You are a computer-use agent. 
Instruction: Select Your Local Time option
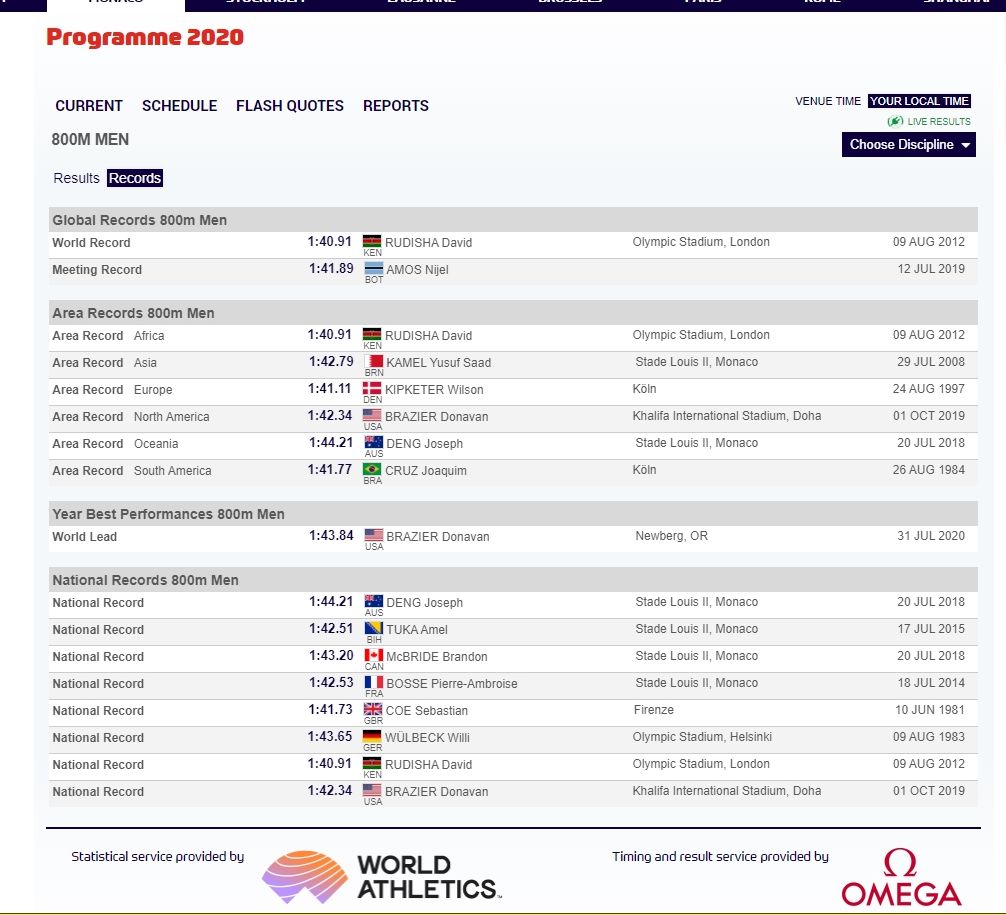point(919,101)
